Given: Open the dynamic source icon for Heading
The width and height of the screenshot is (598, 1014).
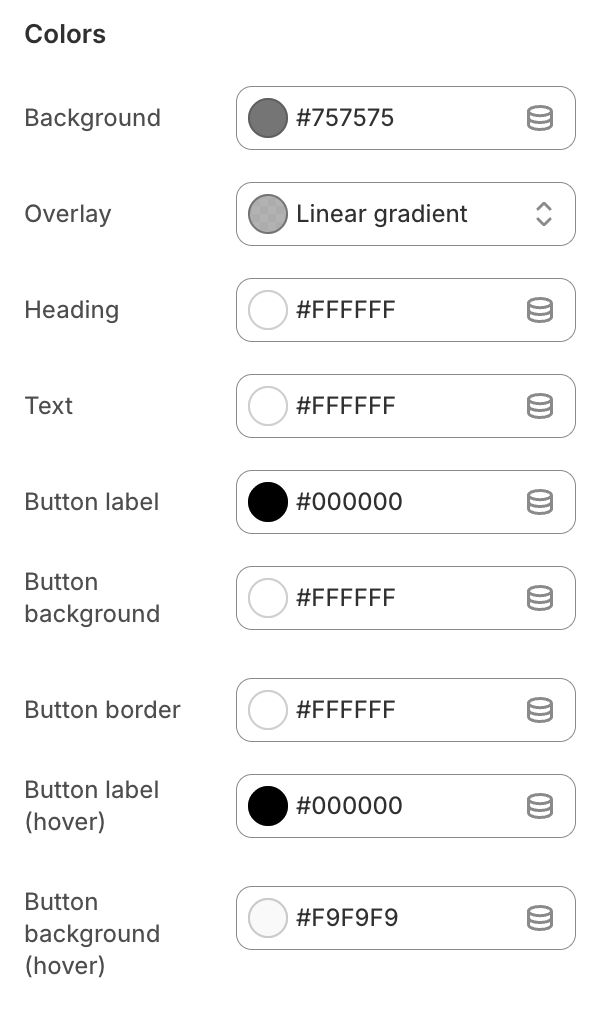Looking at the screenshot, I should pyautogui.click(x=540, y=310).
